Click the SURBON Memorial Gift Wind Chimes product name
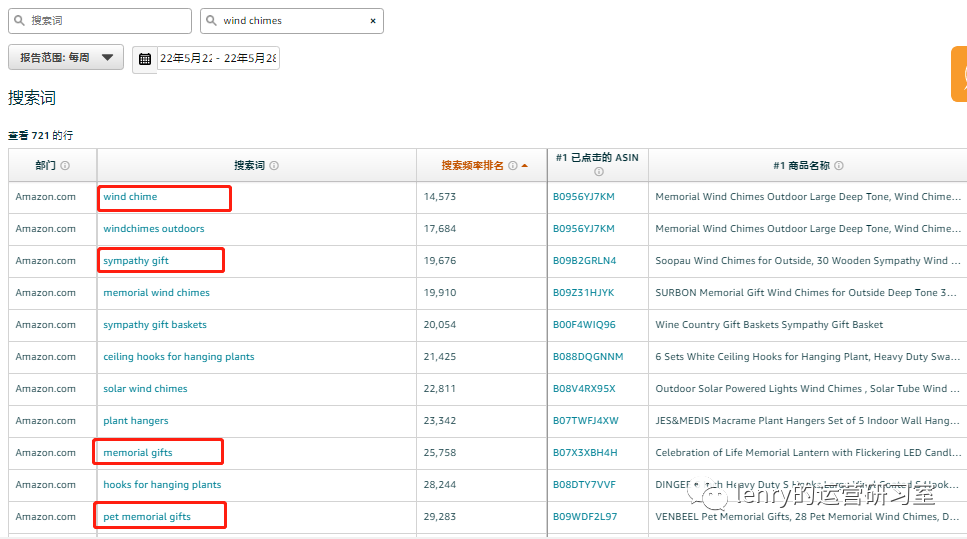 pos(808,293)
